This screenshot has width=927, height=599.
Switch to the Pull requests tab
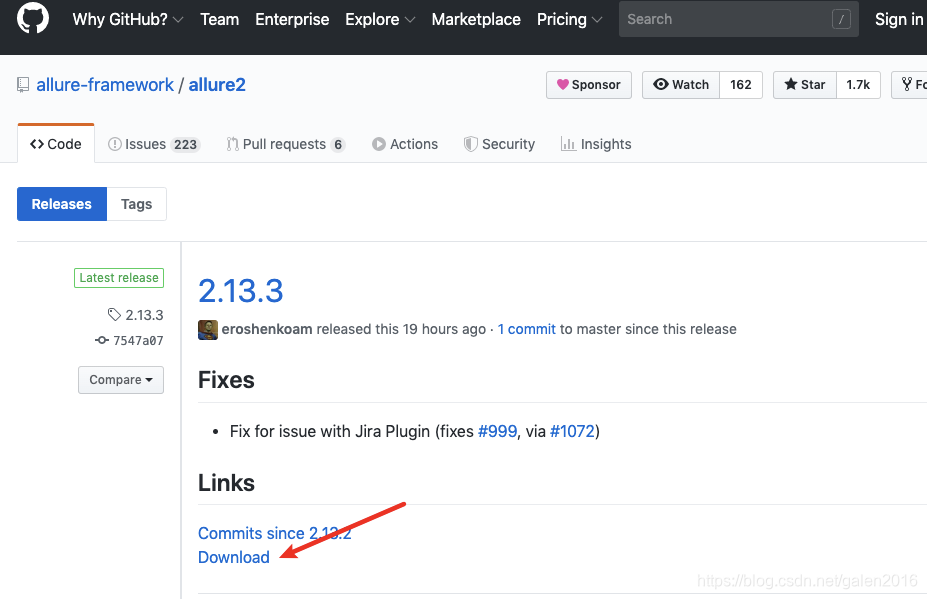[x=286, y=144]
